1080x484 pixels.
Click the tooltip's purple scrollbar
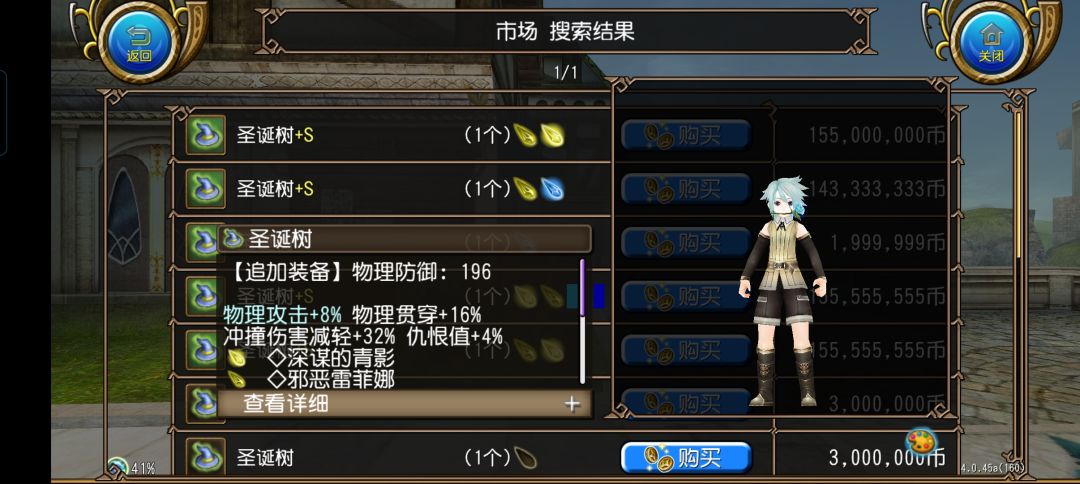(583, 288)
